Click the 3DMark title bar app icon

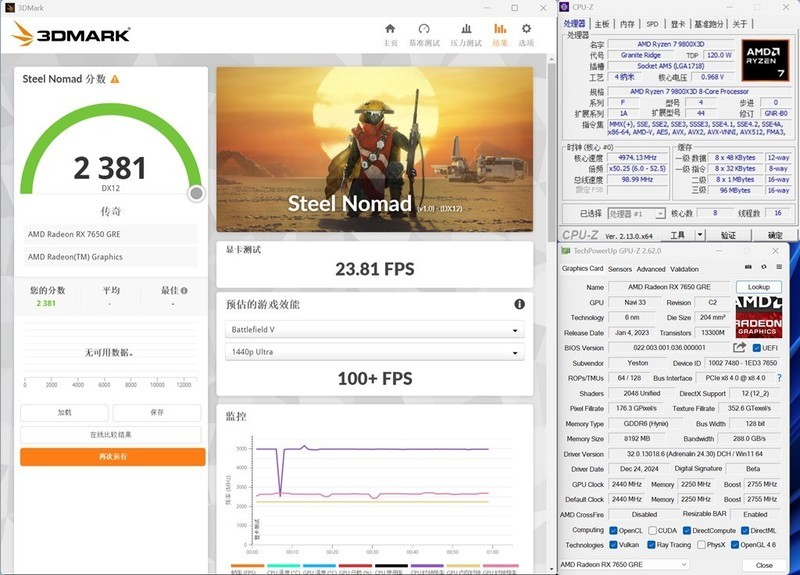(10, 7)
